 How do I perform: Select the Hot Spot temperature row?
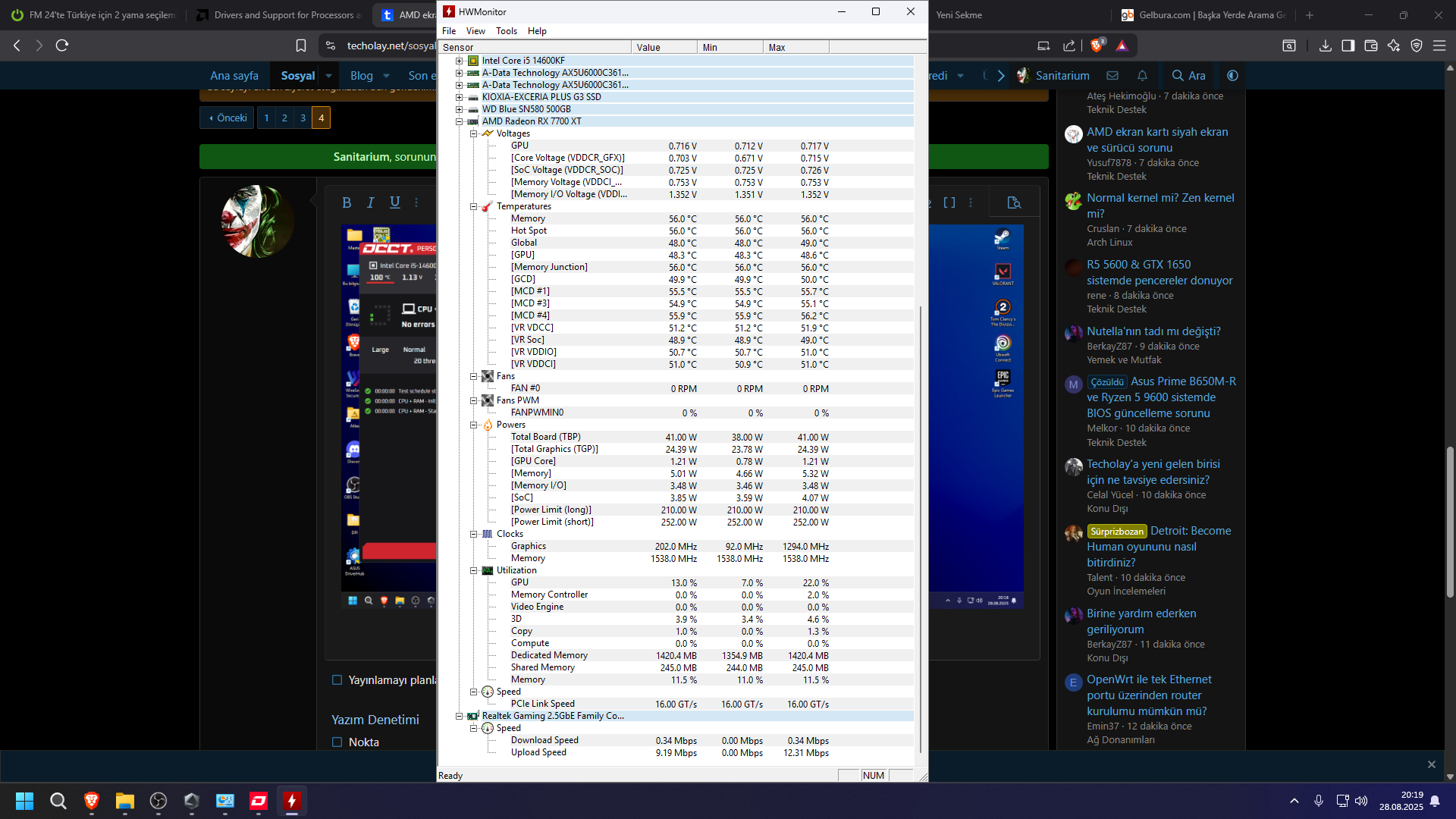click(676, 231)
